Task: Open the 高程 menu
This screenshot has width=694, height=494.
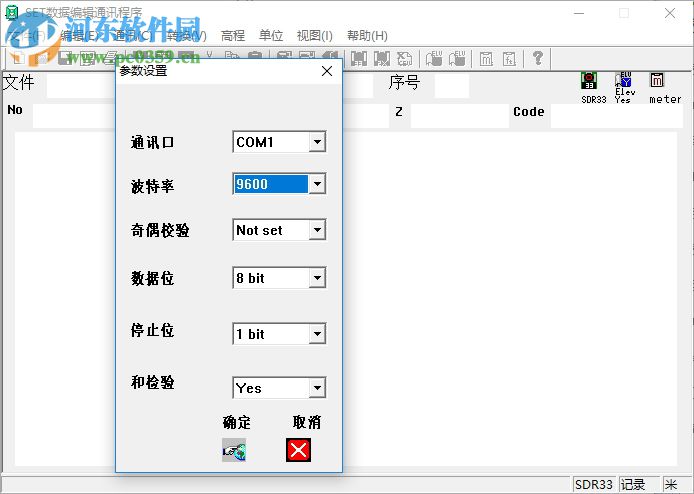Action: tap(233, 35)
